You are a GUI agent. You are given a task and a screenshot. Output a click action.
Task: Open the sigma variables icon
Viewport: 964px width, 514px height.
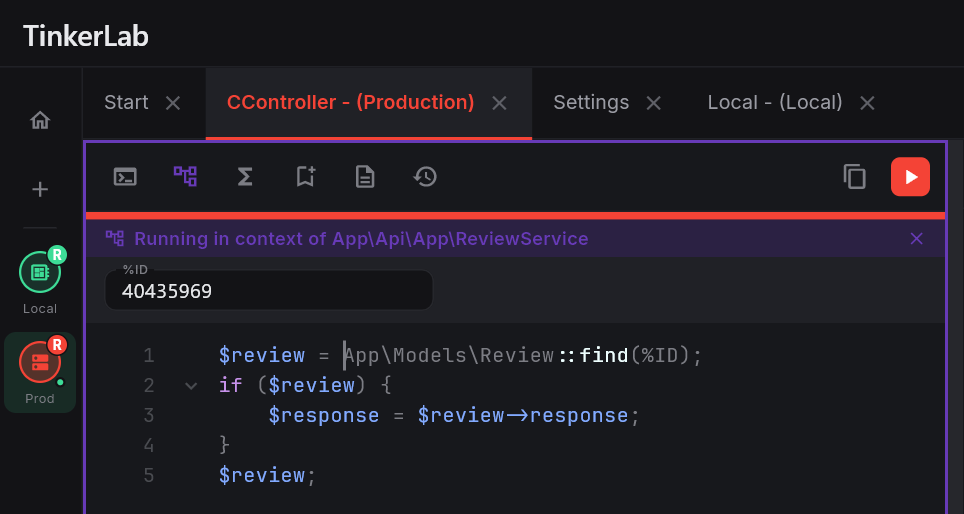[x=245, y=177]
